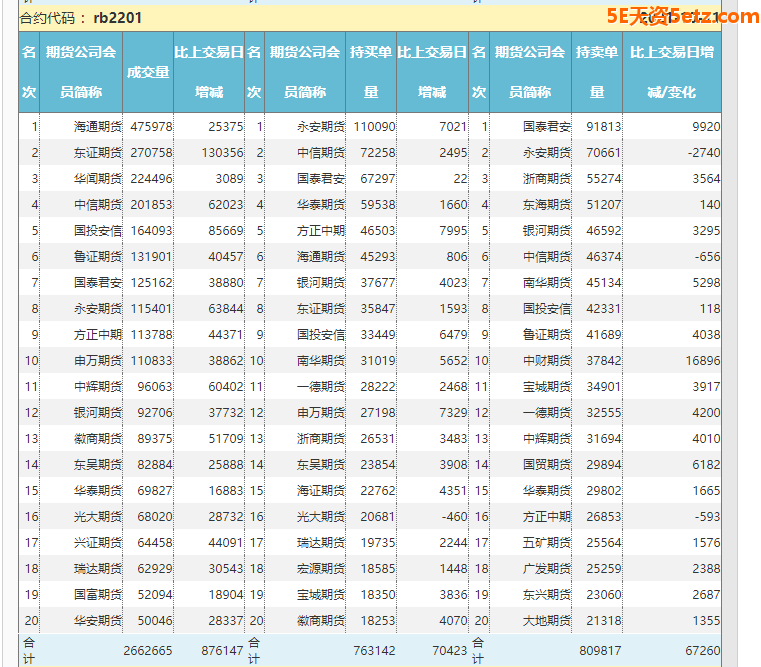Select the short change total 67260

[x=703, y=650]
